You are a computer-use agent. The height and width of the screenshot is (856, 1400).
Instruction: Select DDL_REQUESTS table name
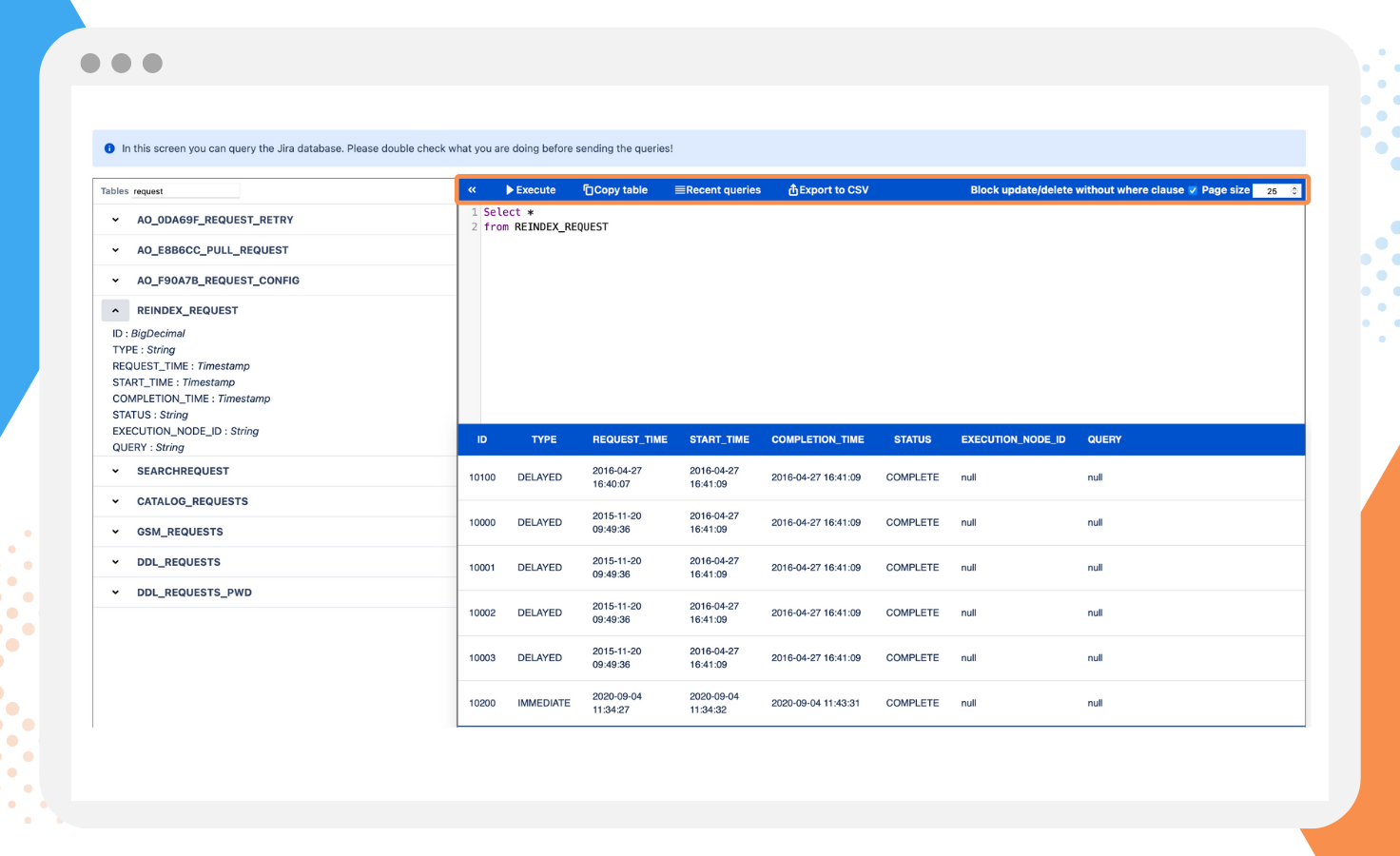179,562
